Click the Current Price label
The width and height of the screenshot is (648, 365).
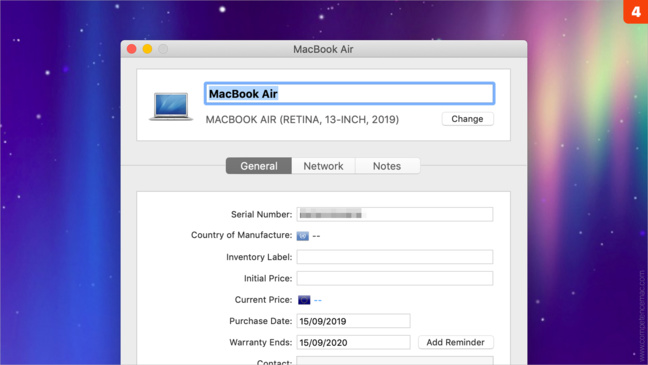click(x=263, y=300)
